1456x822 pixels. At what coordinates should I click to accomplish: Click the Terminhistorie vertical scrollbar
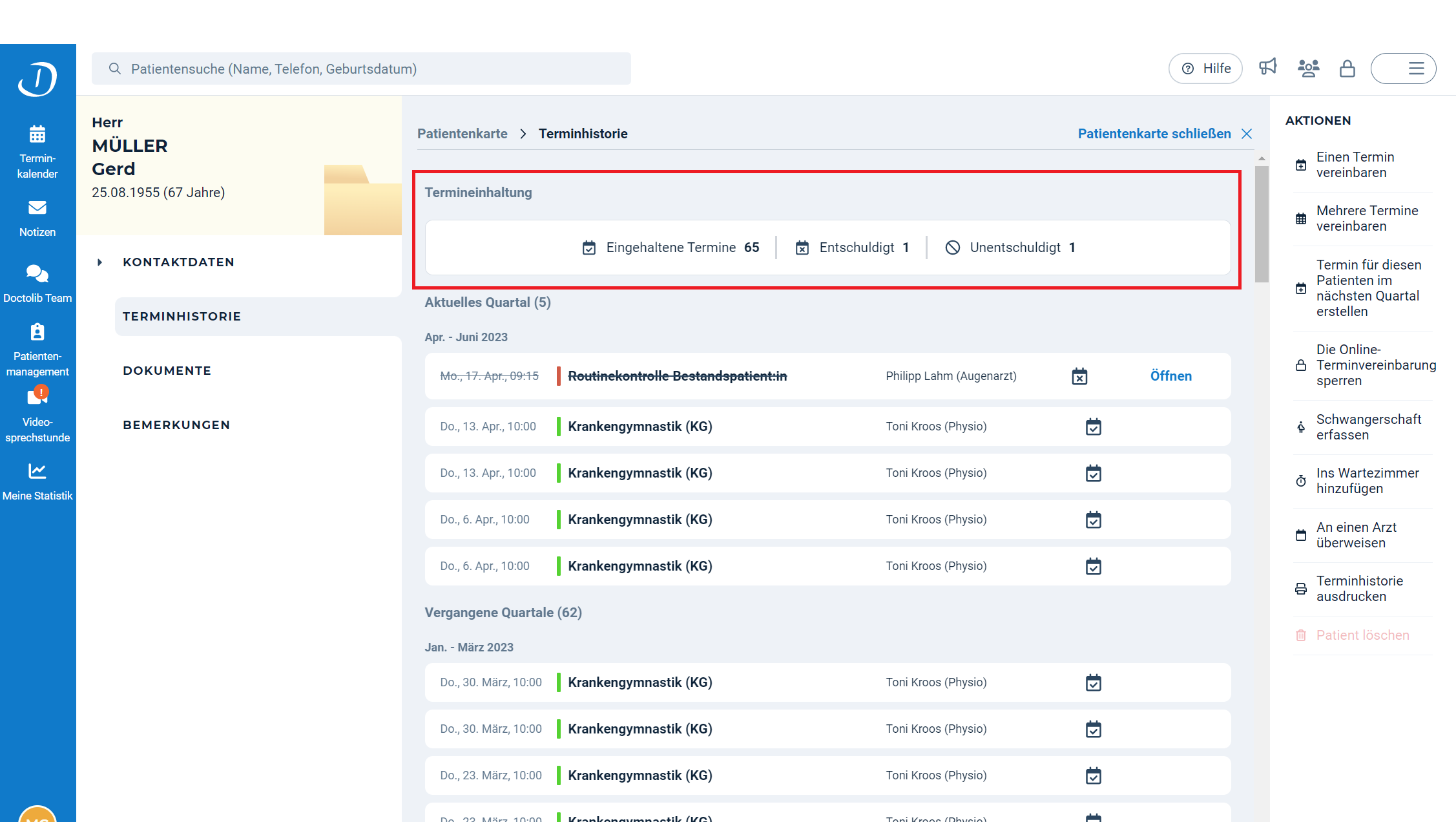tap(1262, 225)
